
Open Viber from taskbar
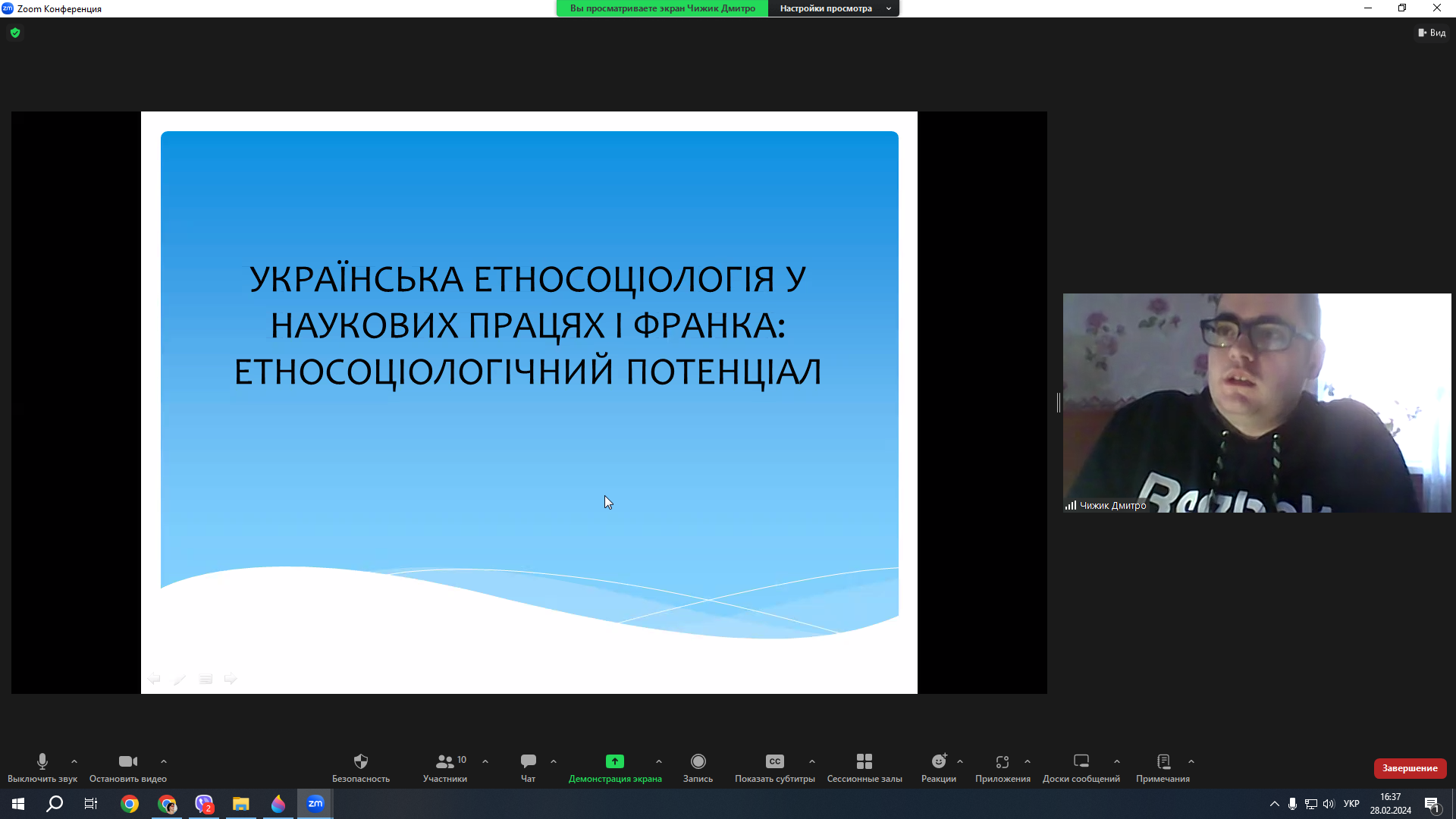(204, 804)
